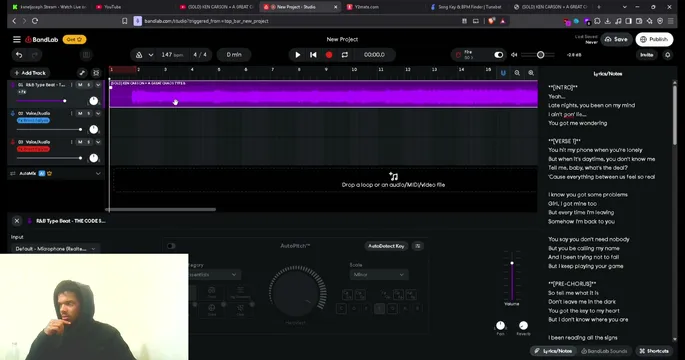685x360 pixels.
Task: Adjust pan knob on R&B Type Beat track
Action: click(x=93, y=101)
